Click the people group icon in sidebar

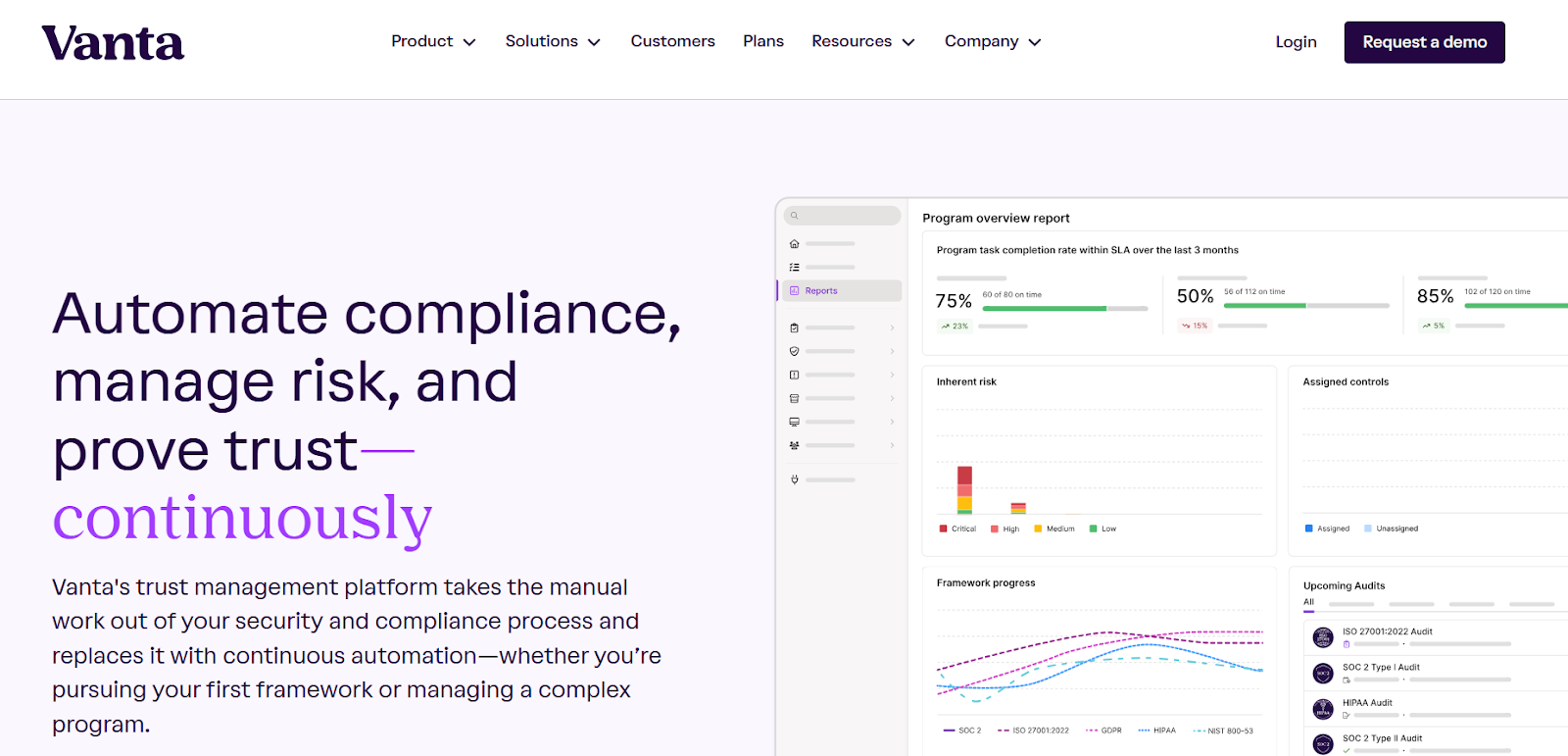click(x=795, y=445)
